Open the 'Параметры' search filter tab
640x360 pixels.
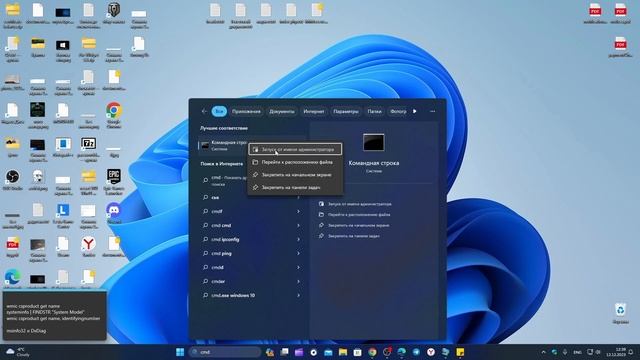point(346,111)
